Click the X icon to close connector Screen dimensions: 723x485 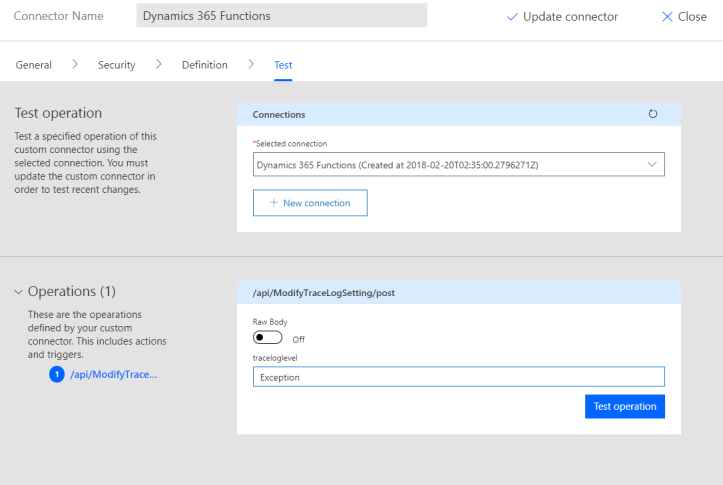click(x=667, y=17)
